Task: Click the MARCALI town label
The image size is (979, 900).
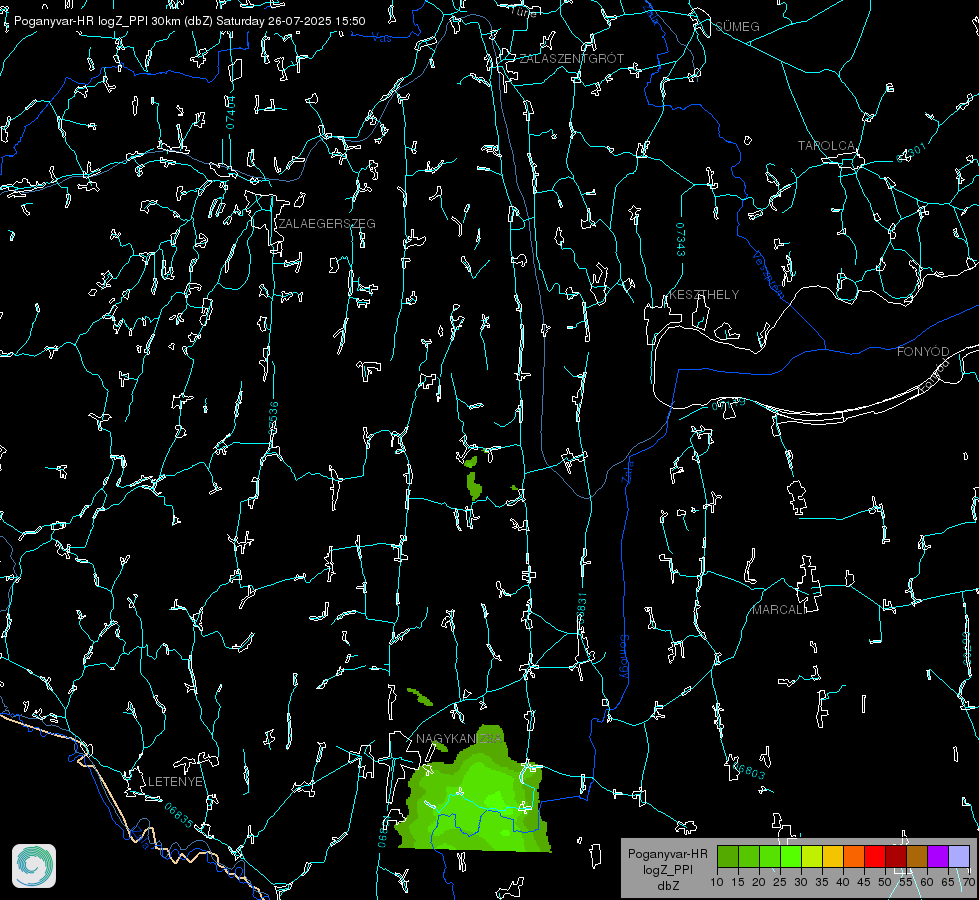Action: click(779, 610)
